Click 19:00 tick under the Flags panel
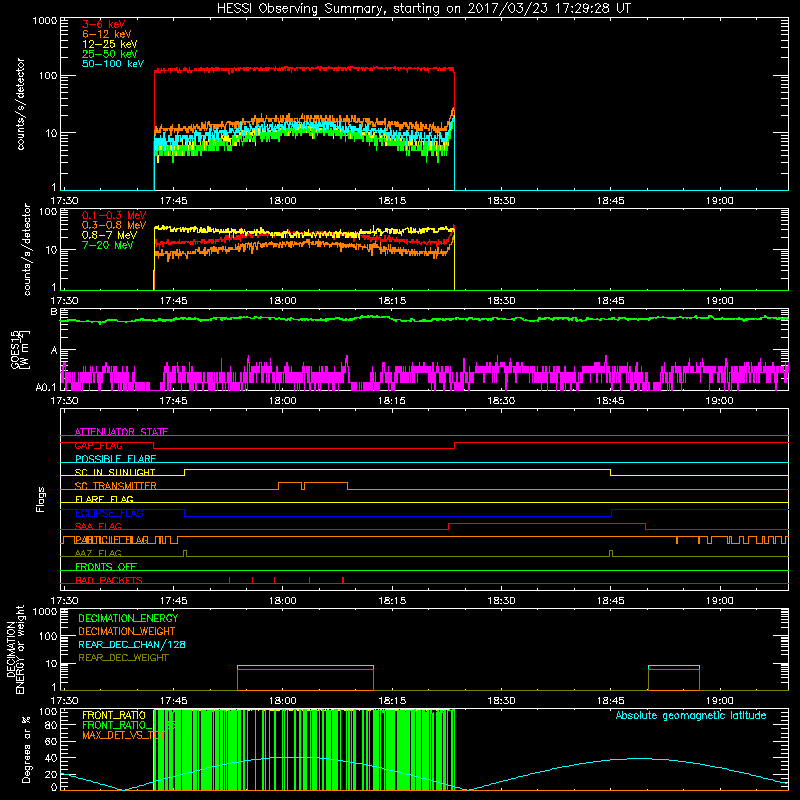 (719, 601)
